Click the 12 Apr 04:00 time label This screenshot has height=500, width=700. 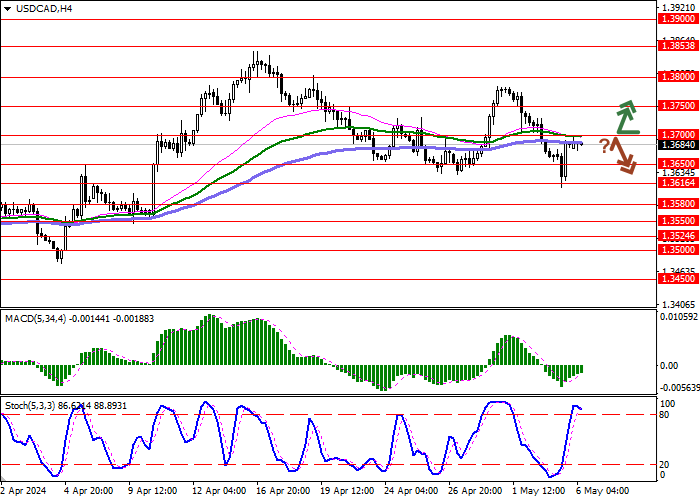coord(219,490)
